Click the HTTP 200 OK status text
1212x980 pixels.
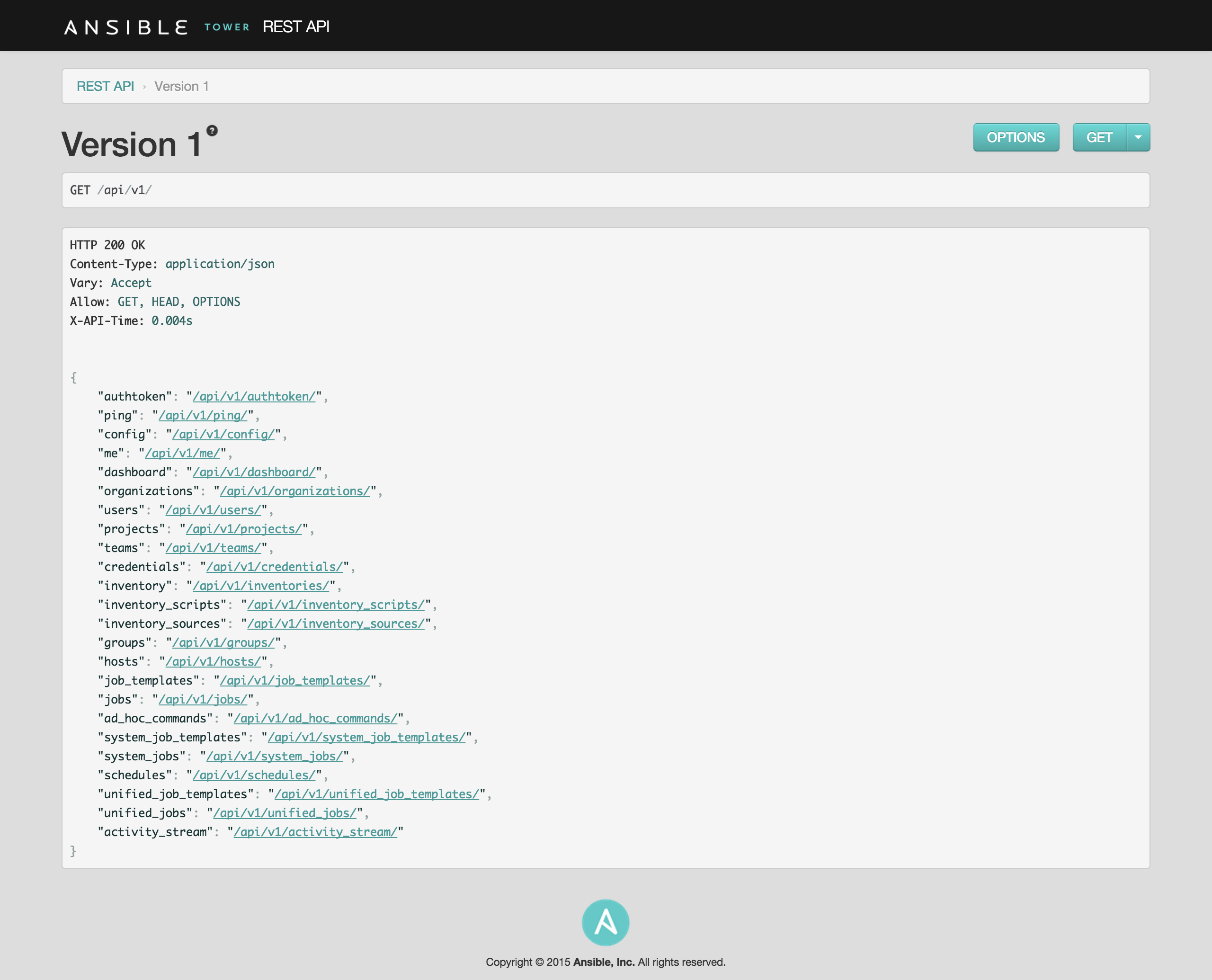pyautogui.click(x=107, y=245)
